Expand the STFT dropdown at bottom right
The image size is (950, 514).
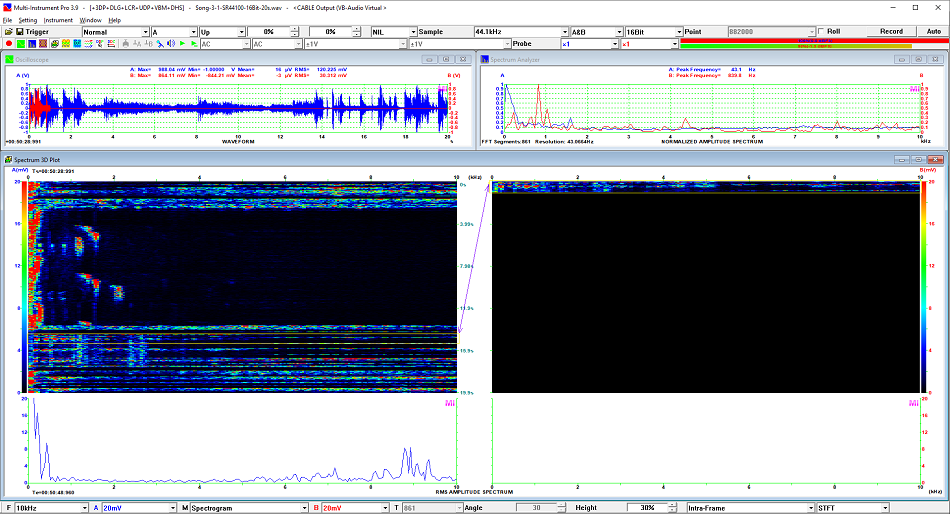point(884,508)
